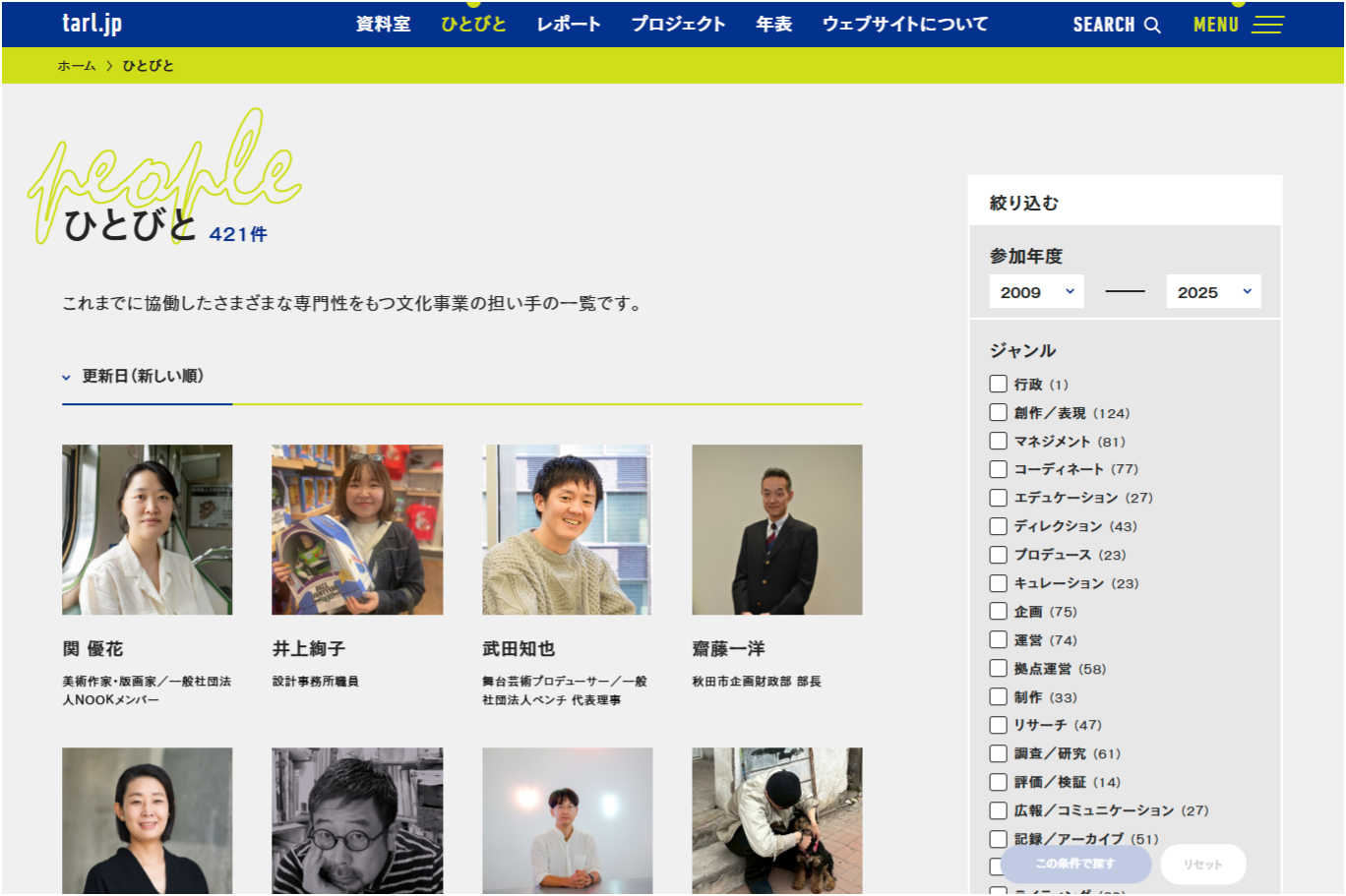The image size is (1346, 896).
Task: Open the hamburger MENU icon
Action: click(1267, 25)
